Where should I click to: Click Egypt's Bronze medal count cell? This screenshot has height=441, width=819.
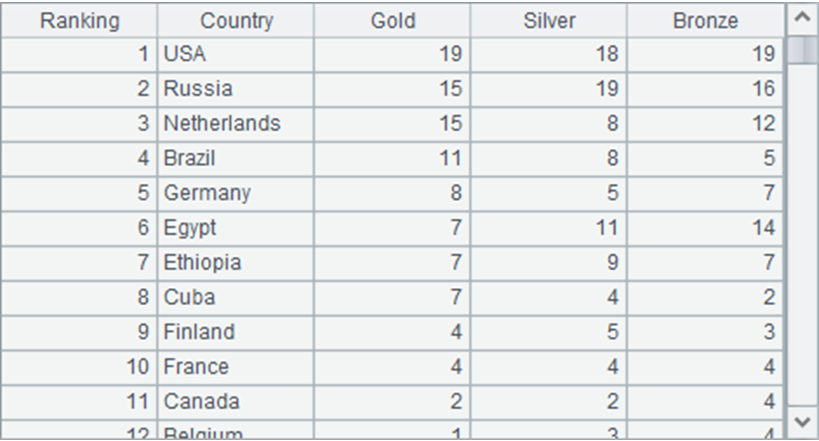[x=706, y=228]
